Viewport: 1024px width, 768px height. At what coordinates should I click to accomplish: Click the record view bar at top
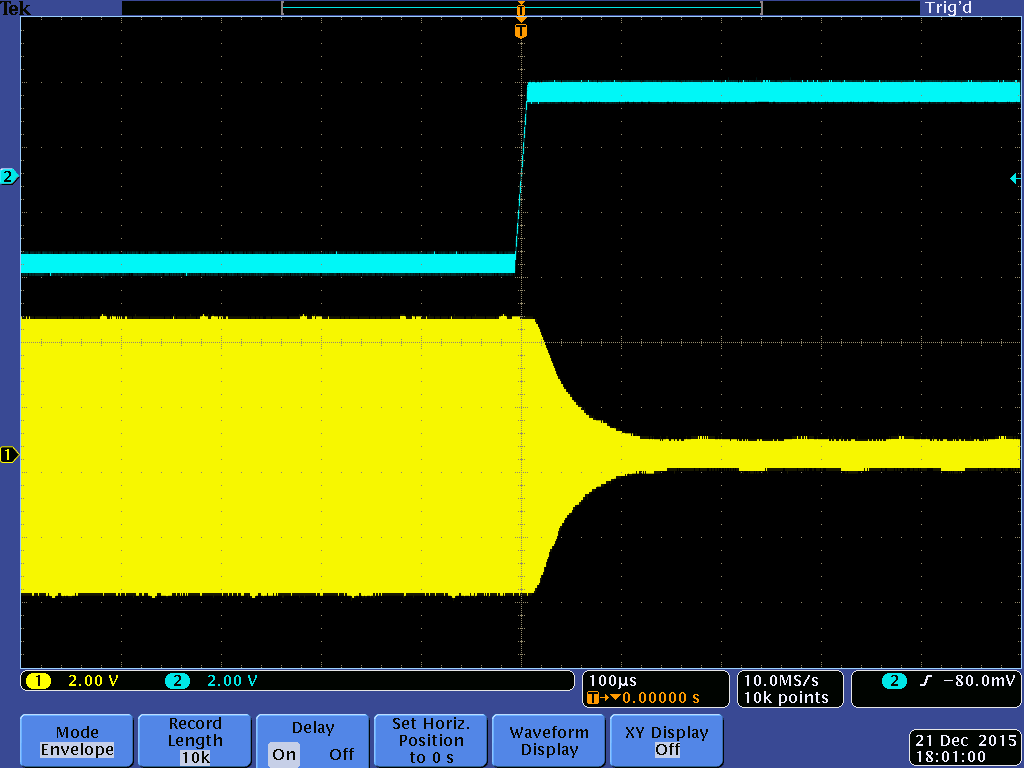pos(521,8)
